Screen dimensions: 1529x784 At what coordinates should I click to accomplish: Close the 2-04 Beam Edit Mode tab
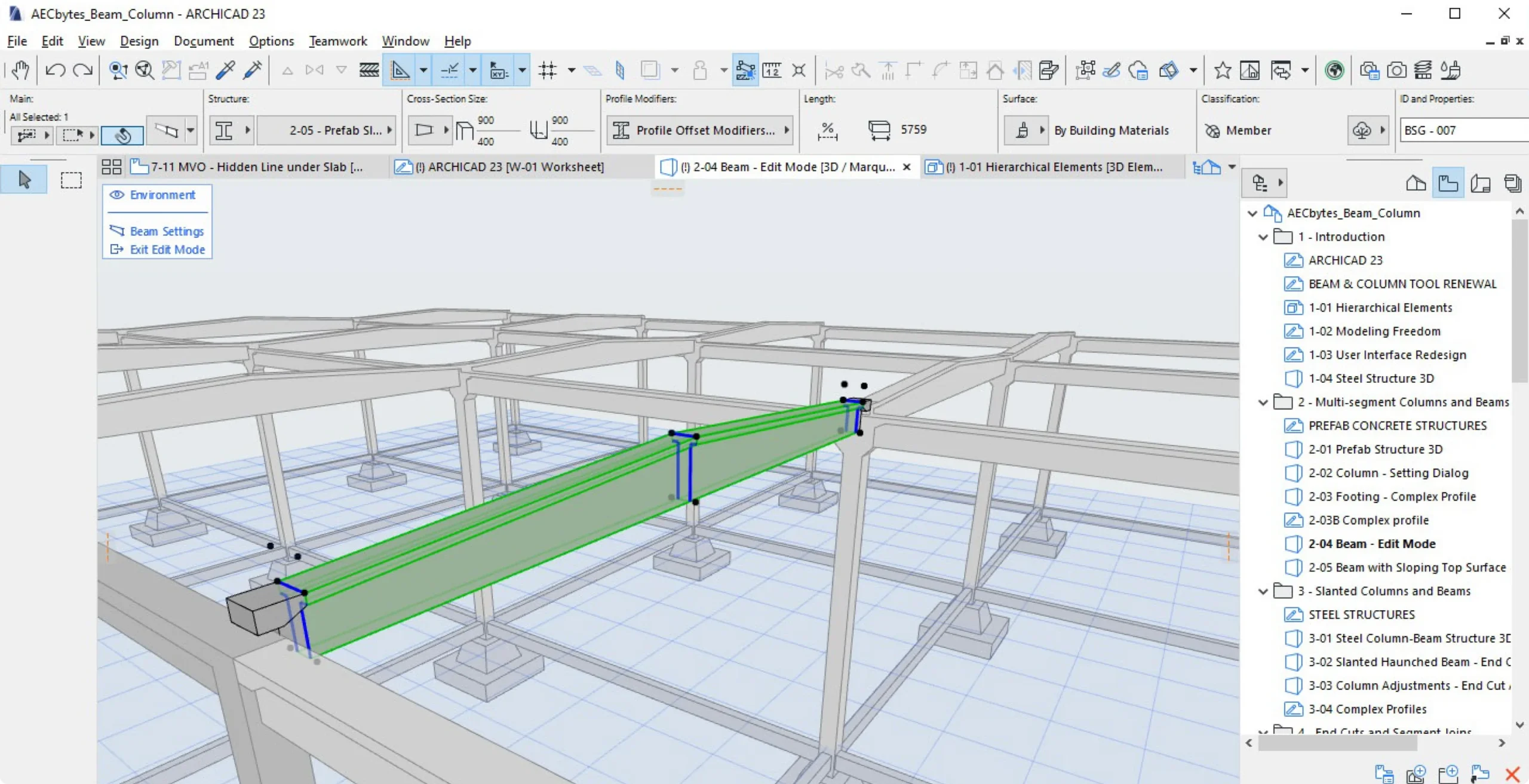click(907, 167)
